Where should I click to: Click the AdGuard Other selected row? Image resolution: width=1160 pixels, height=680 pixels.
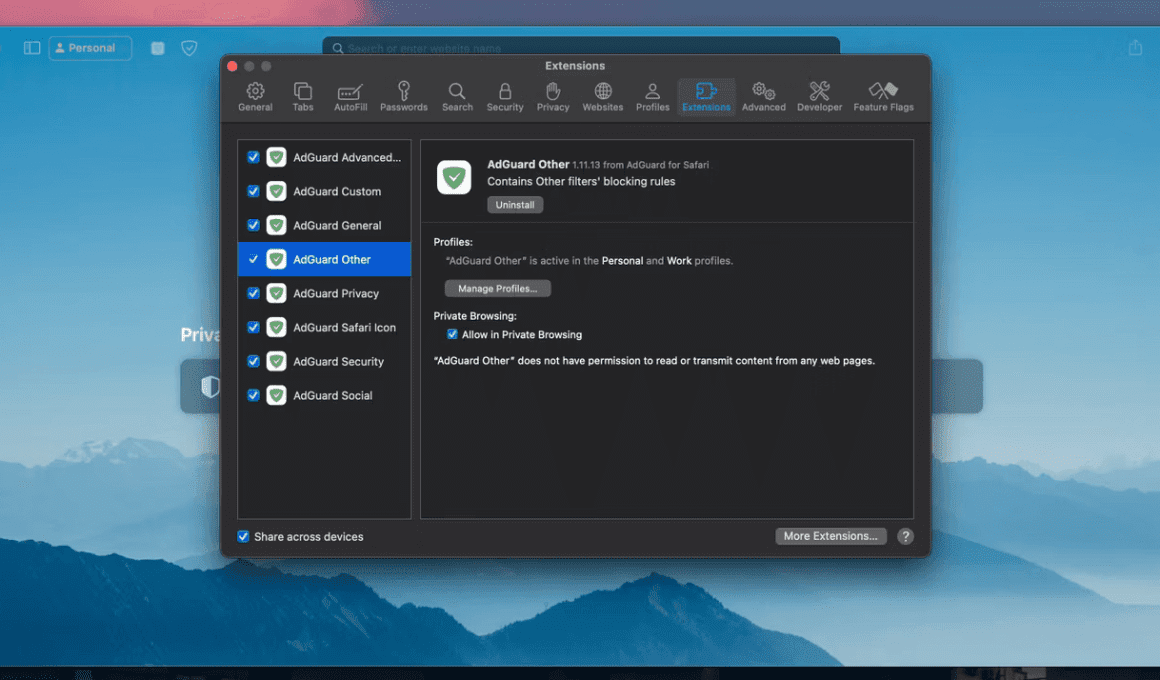click(x=324, y=259)
